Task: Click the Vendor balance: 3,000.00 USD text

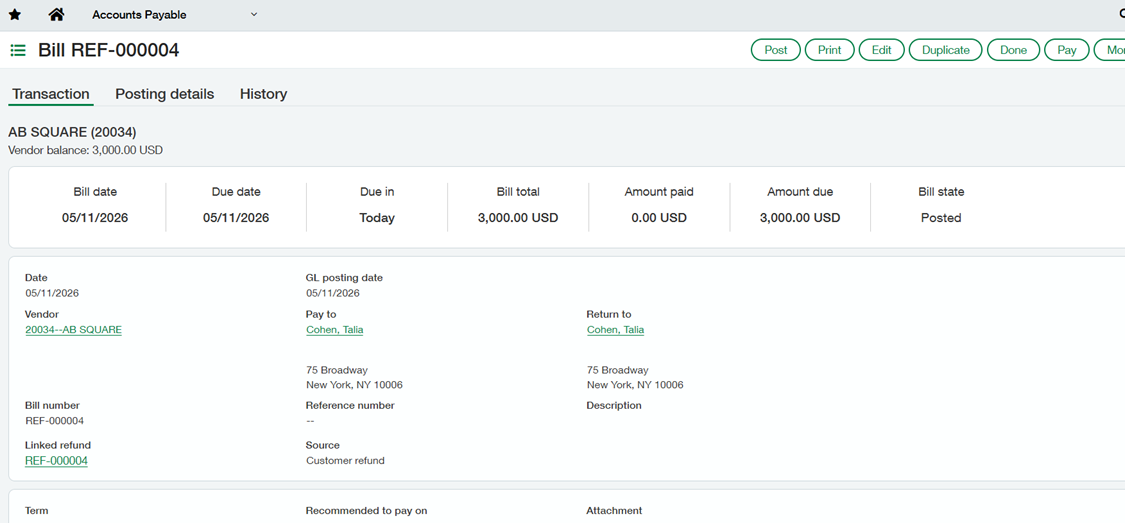Action: click(85, 151)
